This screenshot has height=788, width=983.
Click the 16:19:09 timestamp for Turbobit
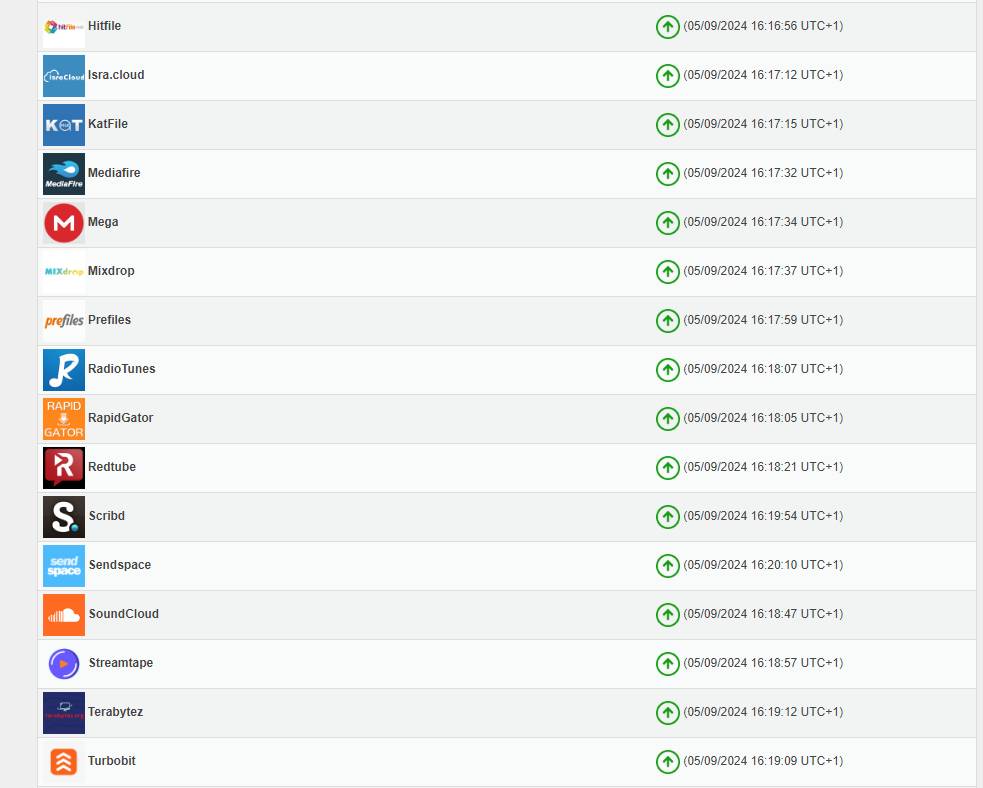(x=763, y=760)
